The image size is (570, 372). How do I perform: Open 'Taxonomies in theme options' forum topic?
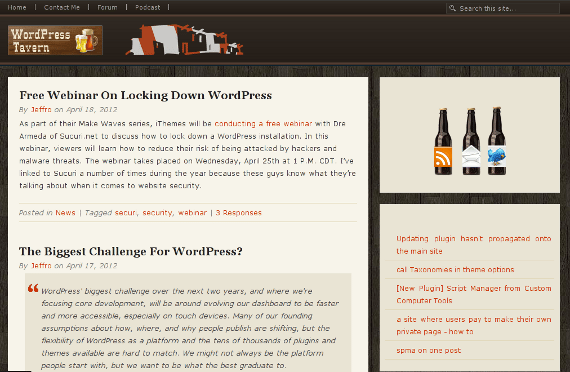455,269
